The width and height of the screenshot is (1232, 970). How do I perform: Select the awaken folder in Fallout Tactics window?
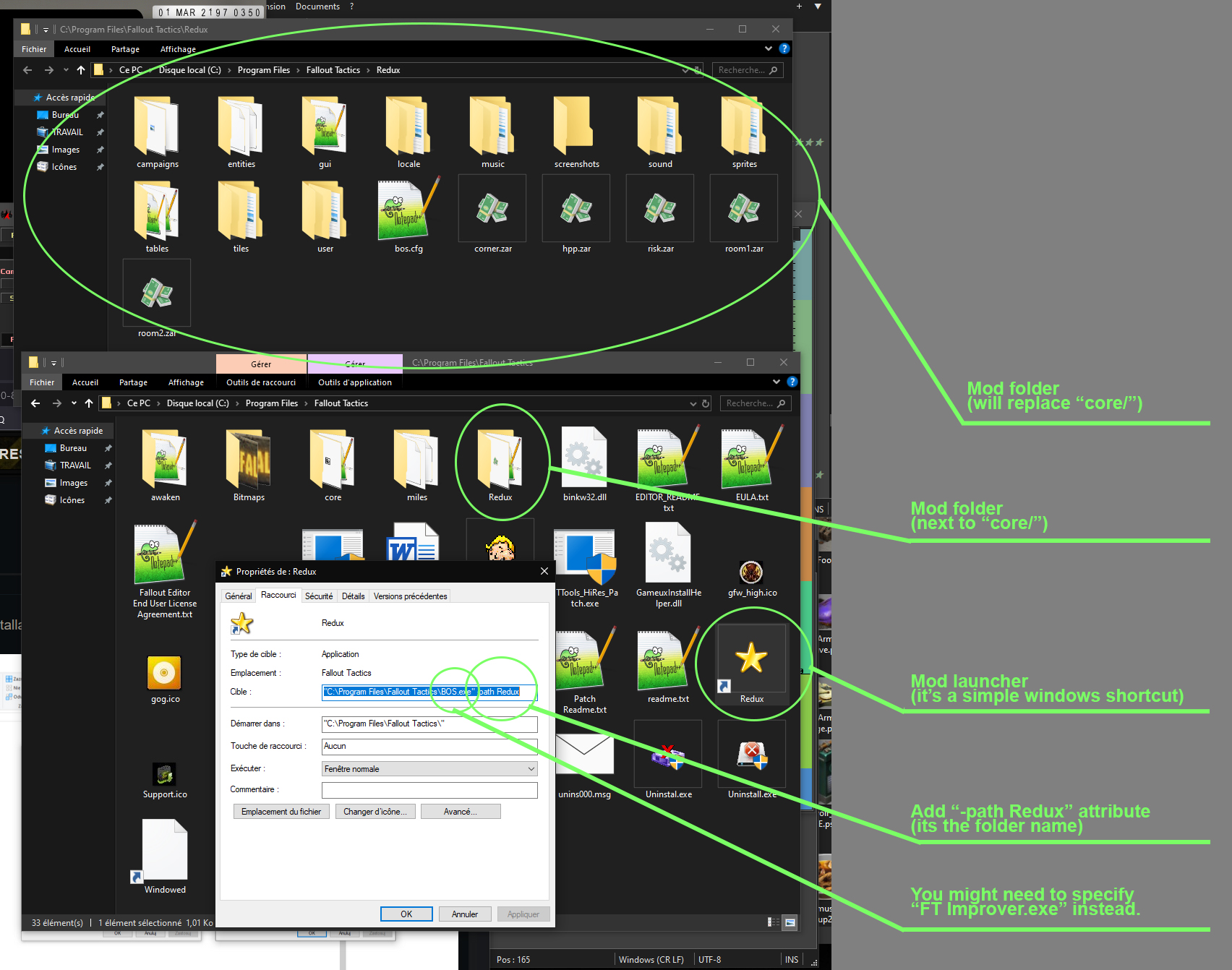point(166,465)
